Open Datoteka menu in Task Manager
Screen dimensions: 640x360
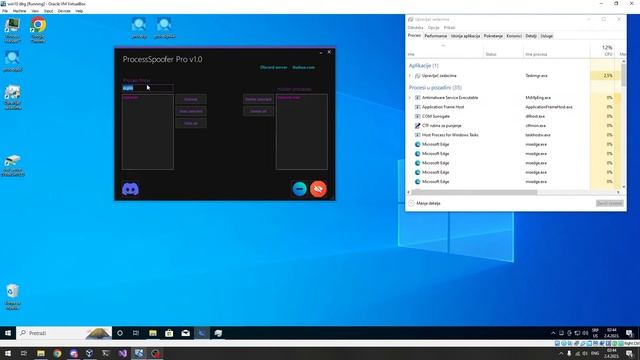(x=415, y=28)
